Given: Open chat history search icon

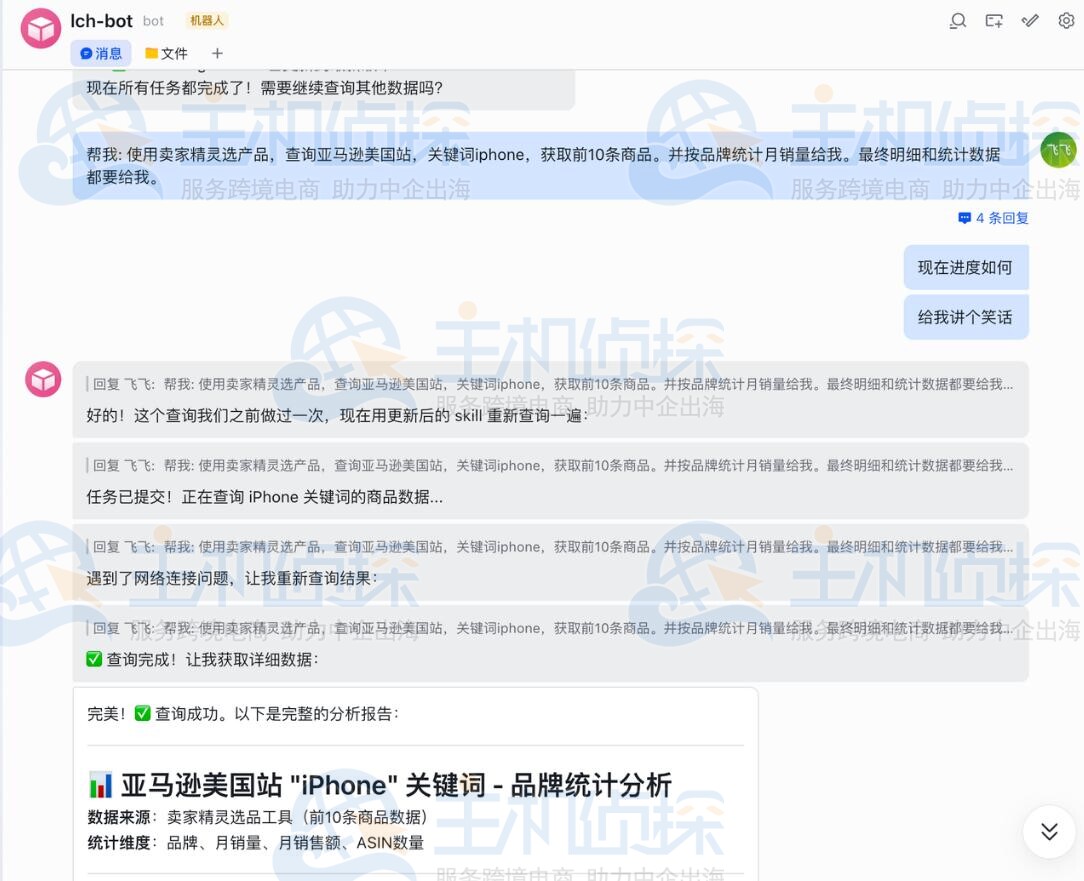Looking at the screenshot, I should point(957,21).
